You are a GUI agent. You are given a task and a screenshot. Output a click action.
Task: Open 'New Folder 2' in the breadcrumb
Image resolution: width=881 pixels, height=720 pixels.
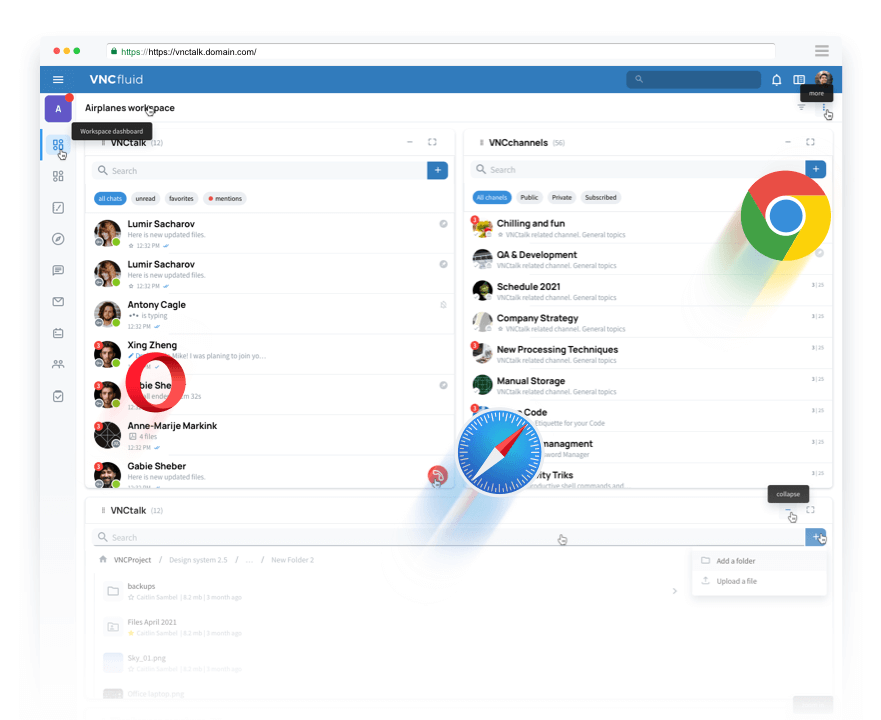coord(293,560)
